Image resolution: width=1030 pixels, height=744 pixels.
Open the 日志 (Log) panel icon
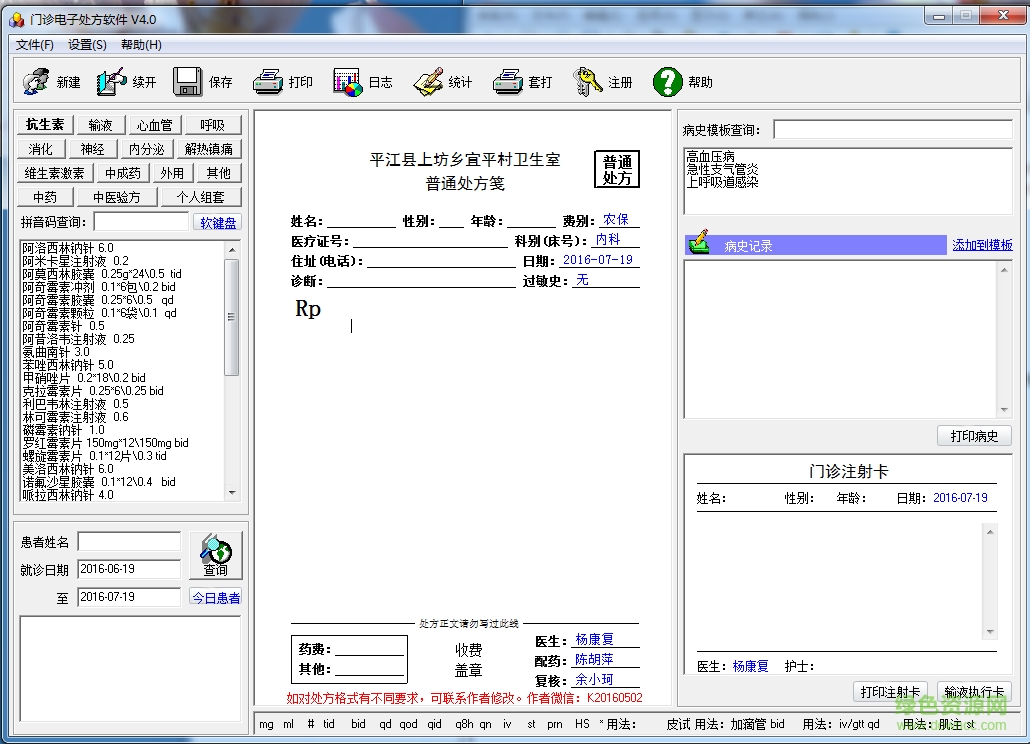348,82
